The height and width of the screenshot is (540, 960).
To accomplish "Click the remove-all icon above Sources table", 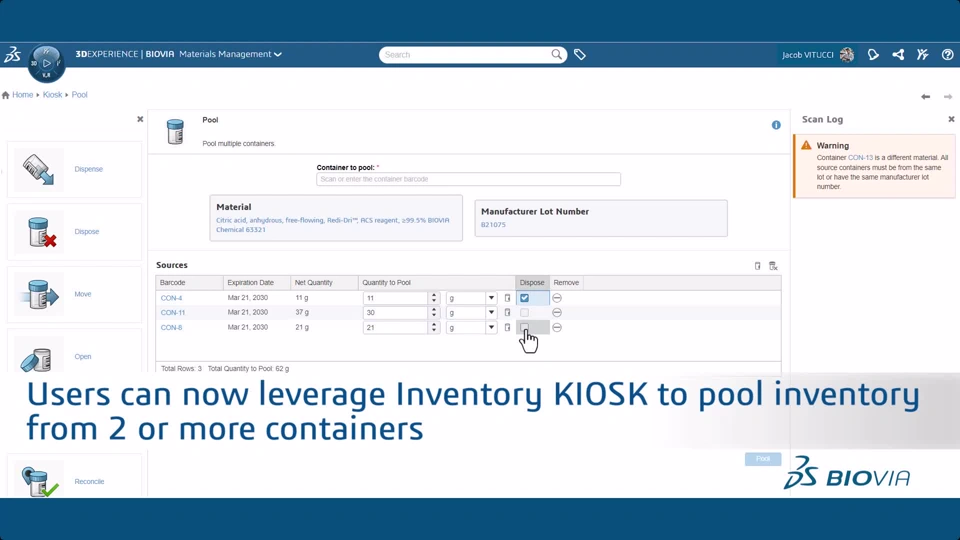I will 773,266.
